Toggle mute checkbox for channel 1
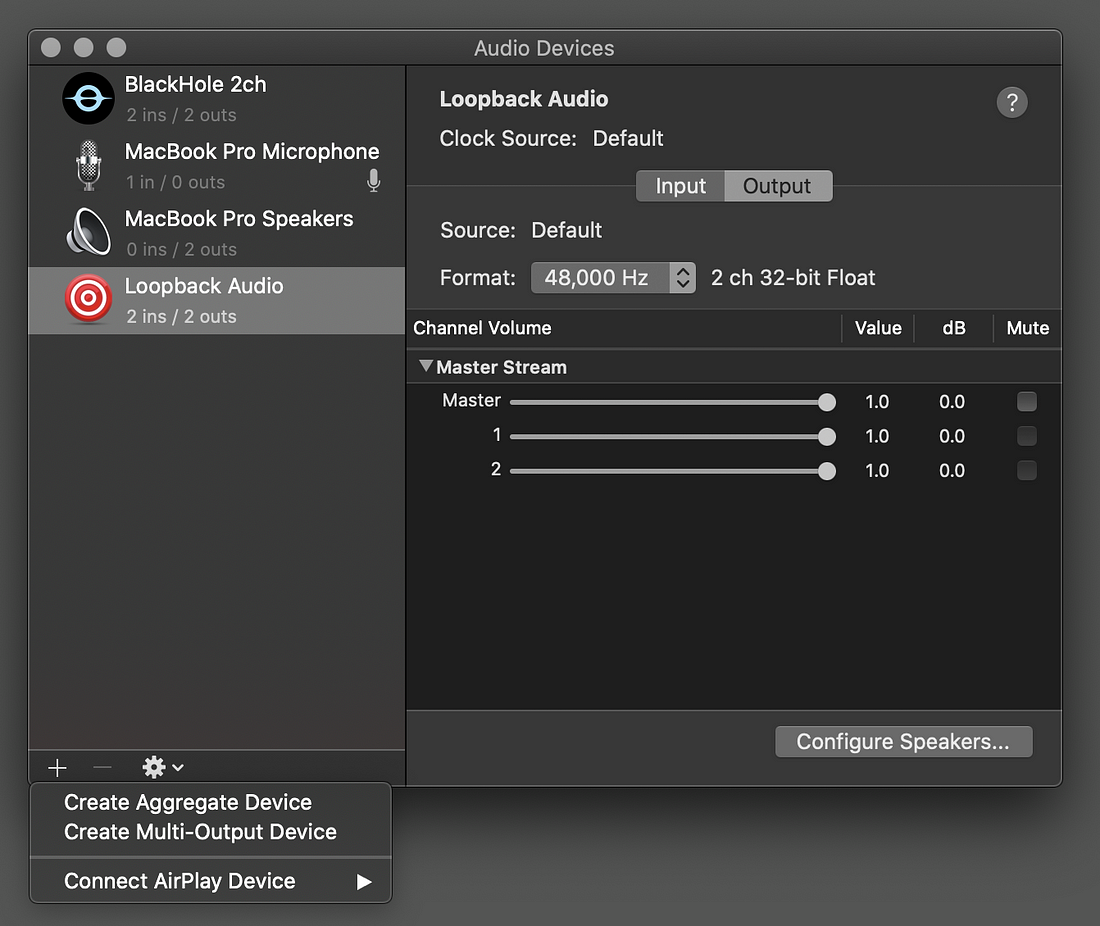This screenshot has width=1100, height=926. coord(1026,436)
